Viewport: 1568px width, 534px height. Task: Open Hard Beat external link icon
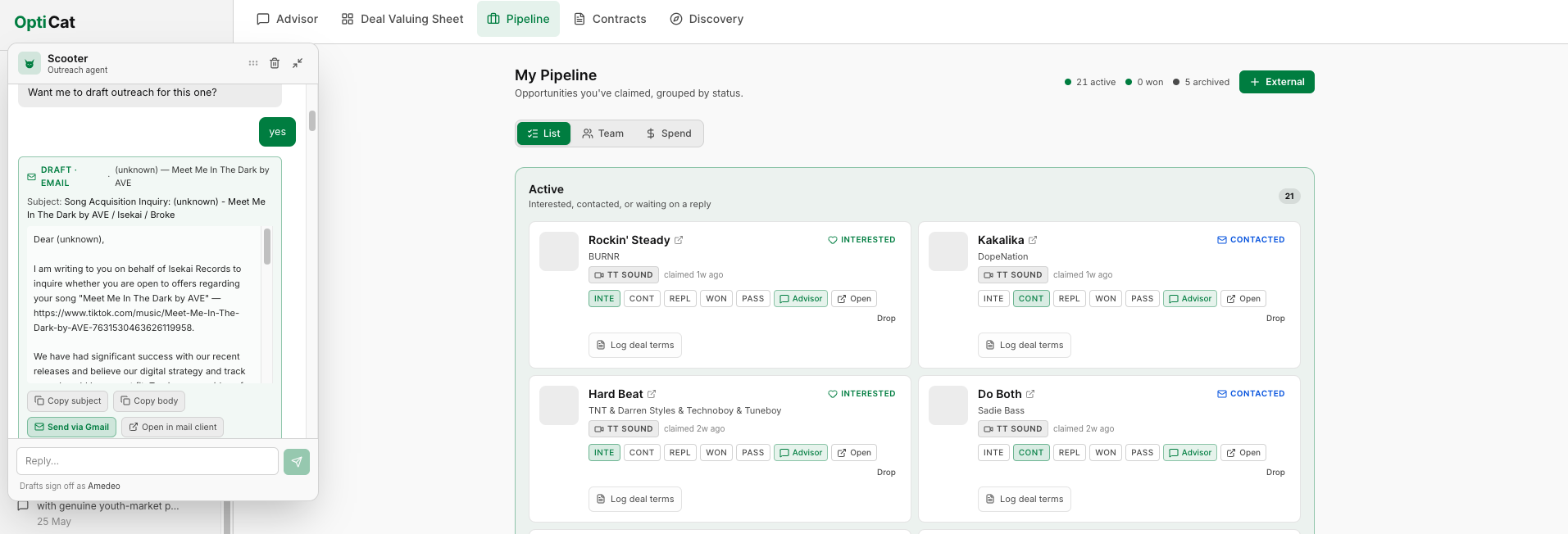(x=652, y=394)
